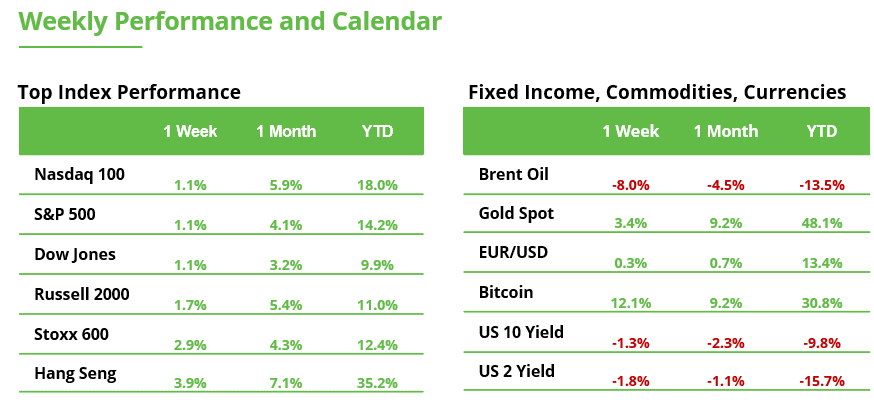Click the 1 Month header in index table
The image size is (874, 409).
pos(286,131)
